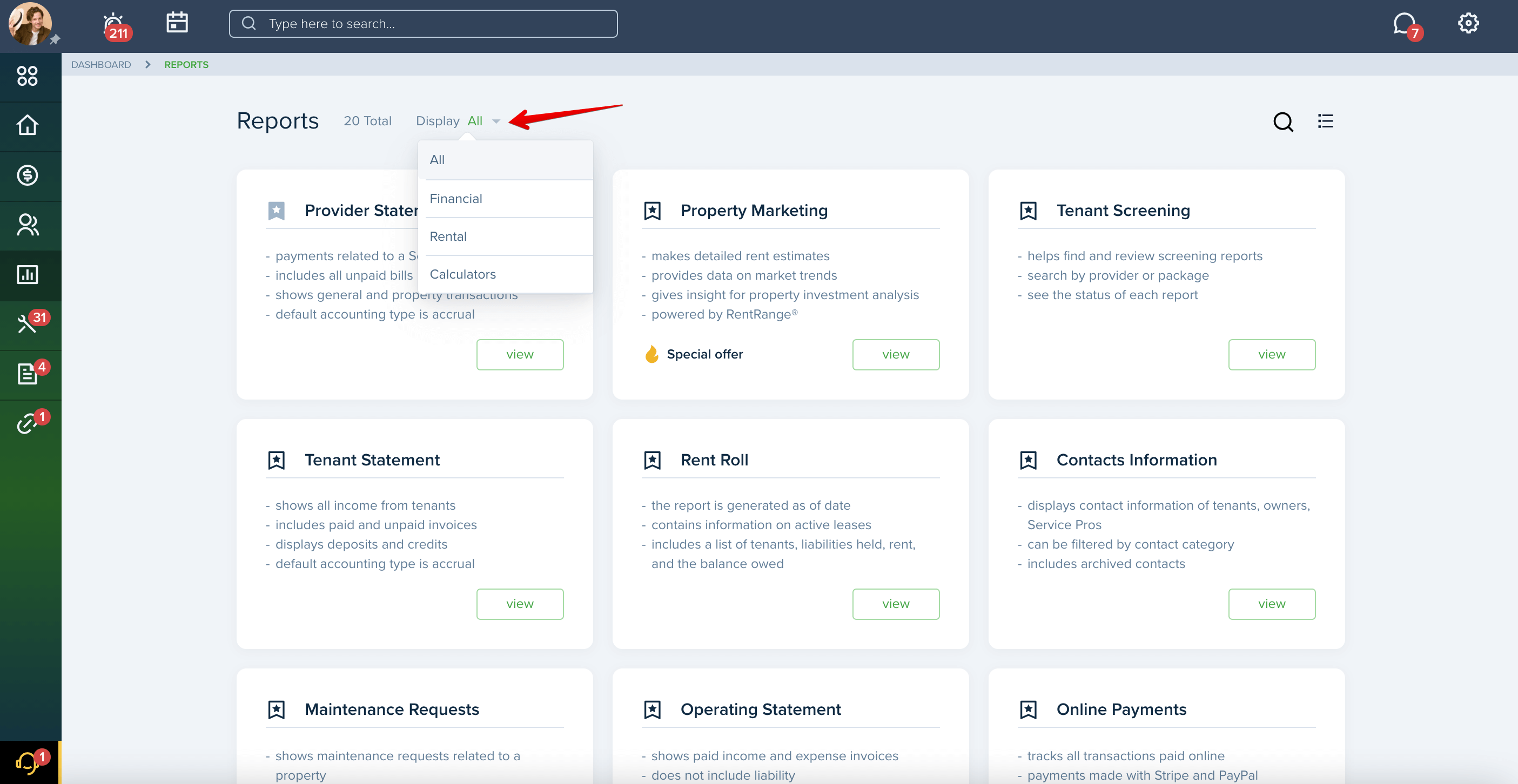Click the REPORTS breadcrumb
This screenshot has width=1518, height=784.
coord(186,65)
